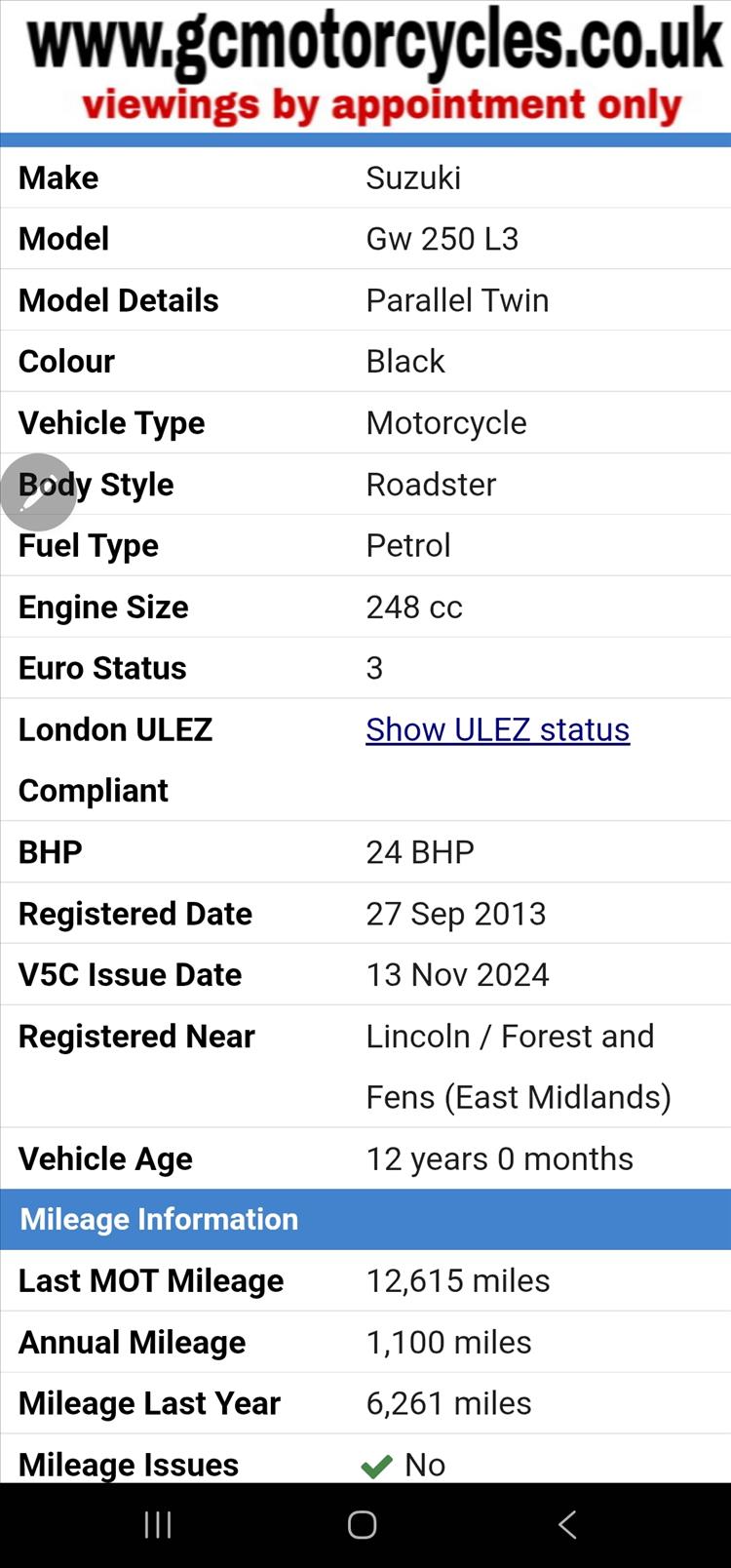The height and width of the screenshot is (1568, 731).
Task: Tap the V5C Issue Date value
Action: (x=457, y=975)
